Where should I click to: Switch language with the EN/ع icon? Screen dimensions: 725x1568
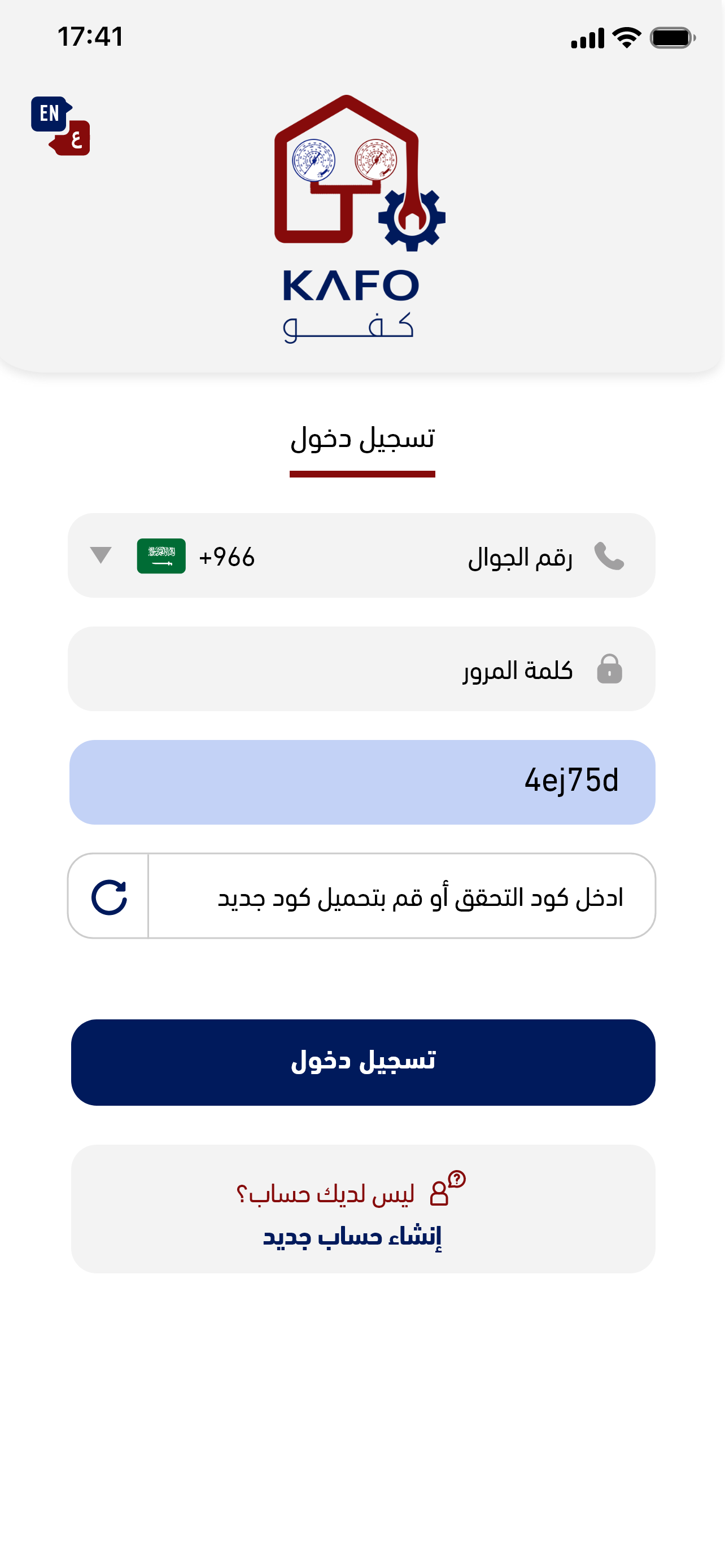click(60, 125)
